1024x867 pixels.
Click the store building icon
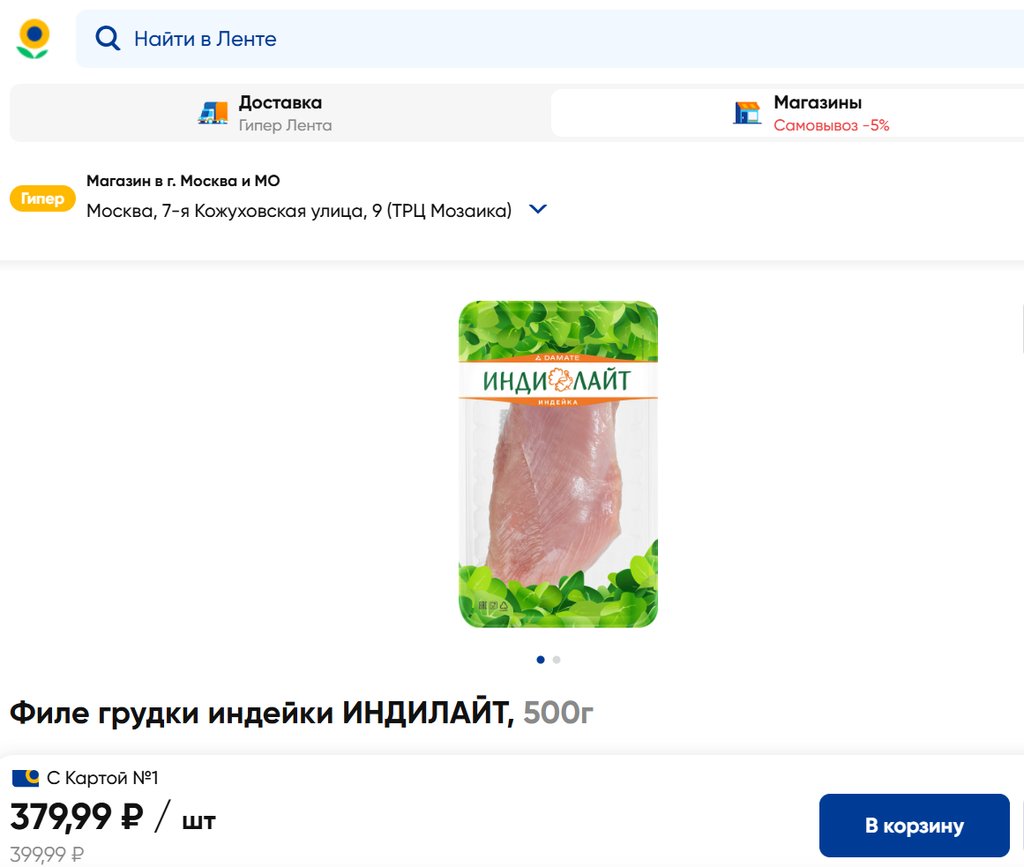point(747,113)
